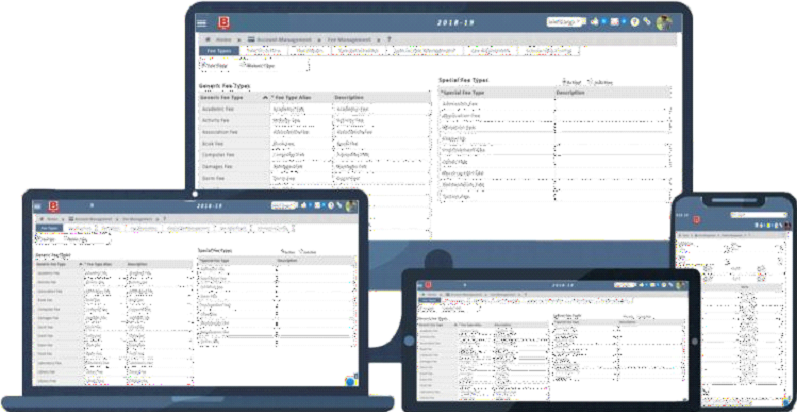Click user profile avatar on the monitor
797x412 pixels.
[x=664, y=22]
